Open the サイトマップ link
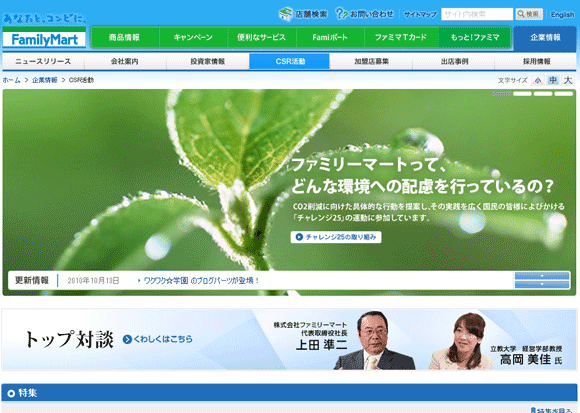The image size is (580, 413). [420, 14]
